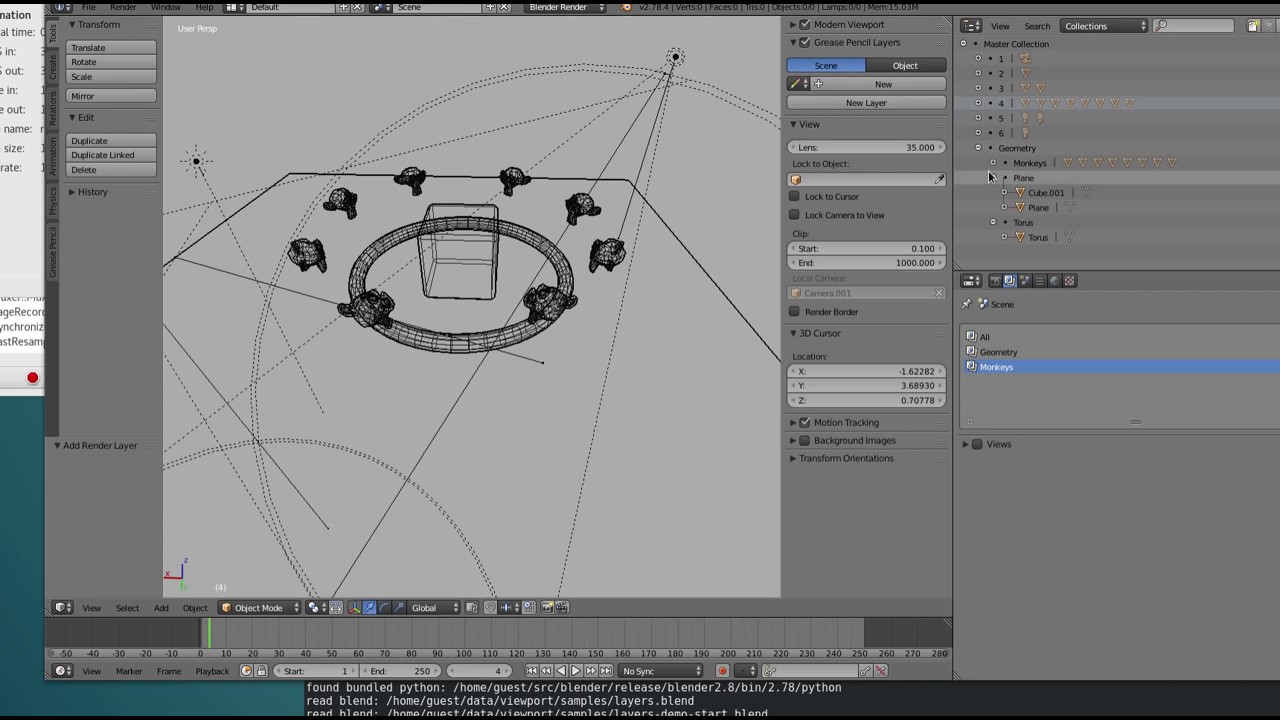Click the Mirror button
Viewport: 1280px width, 720px height.
(x=111, y=96)
